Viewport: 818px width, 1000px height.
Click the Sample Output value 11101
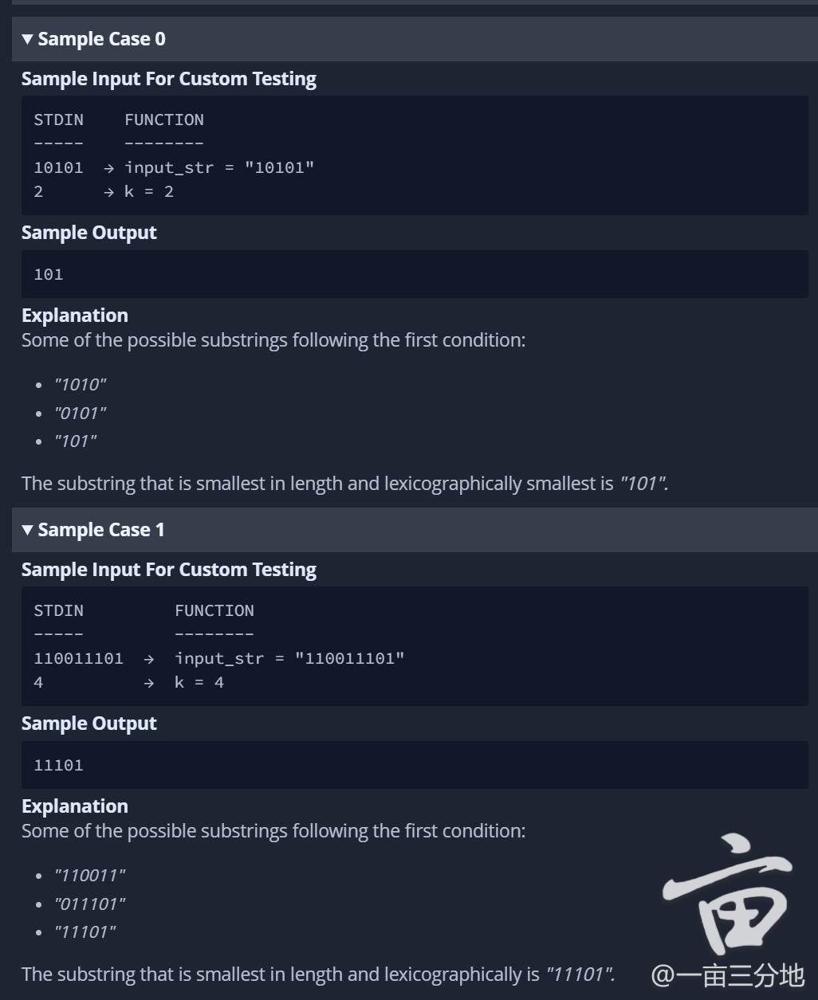pos(58,765)
